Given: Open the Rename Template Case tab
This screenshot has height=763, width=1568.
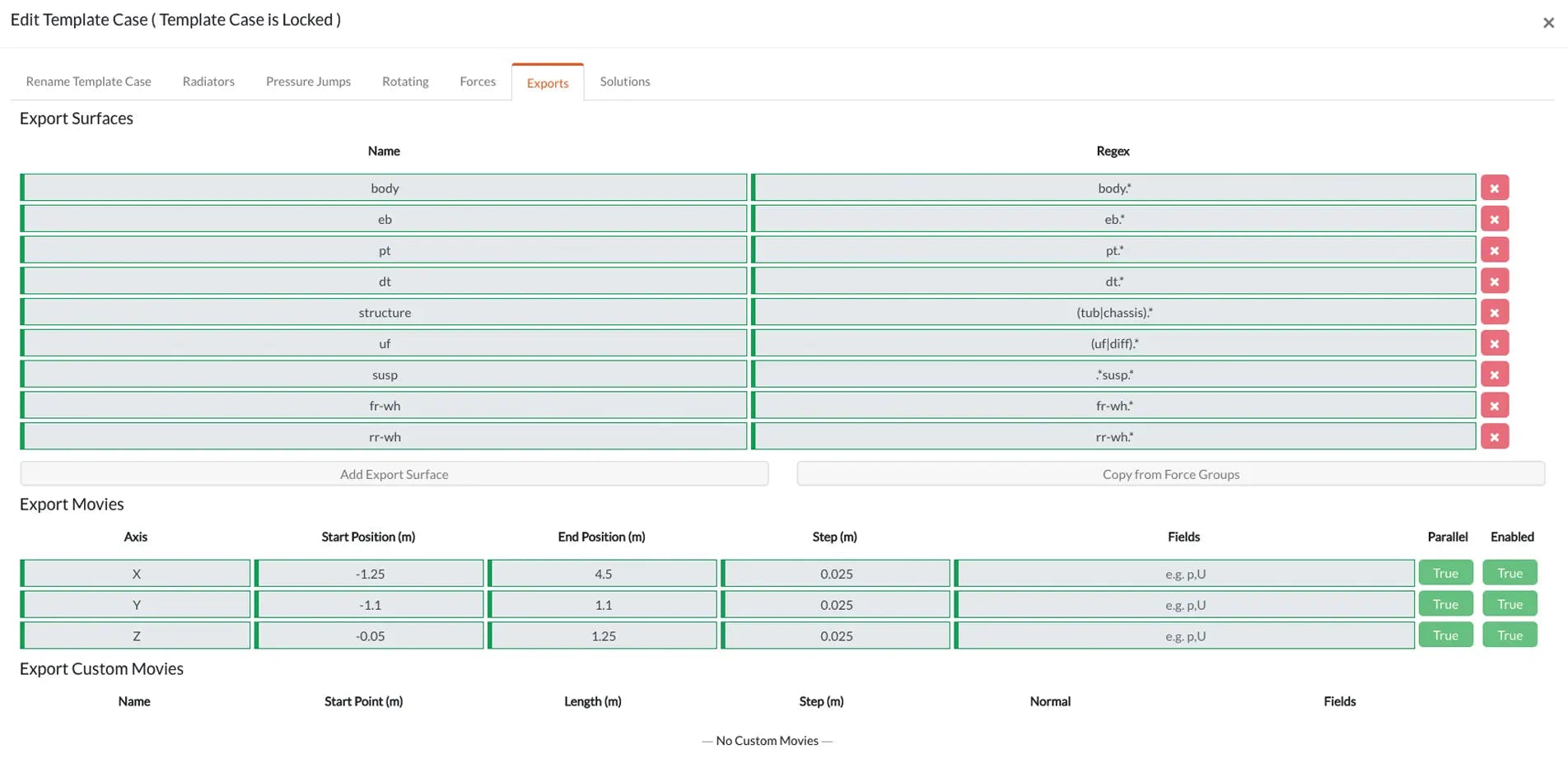Looking at the screenshot, I should (x=89, y=81).
